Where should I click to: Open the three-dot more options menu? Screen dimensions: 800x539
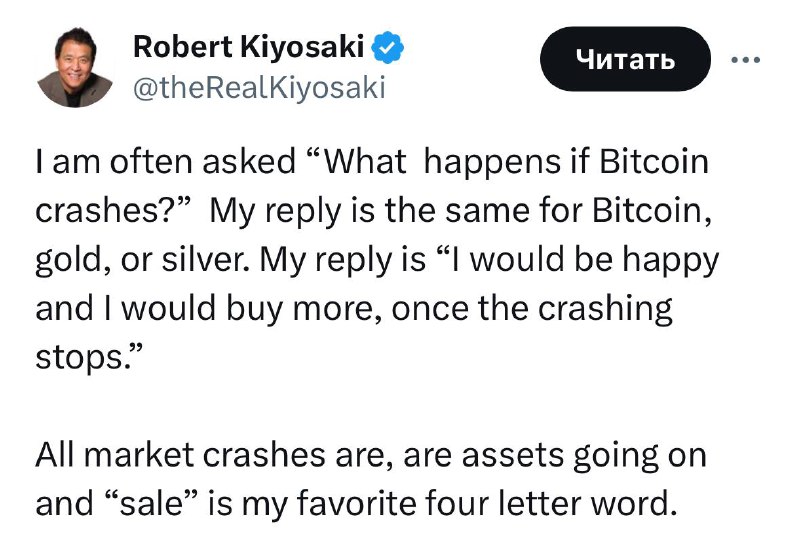tap(745, 60)
